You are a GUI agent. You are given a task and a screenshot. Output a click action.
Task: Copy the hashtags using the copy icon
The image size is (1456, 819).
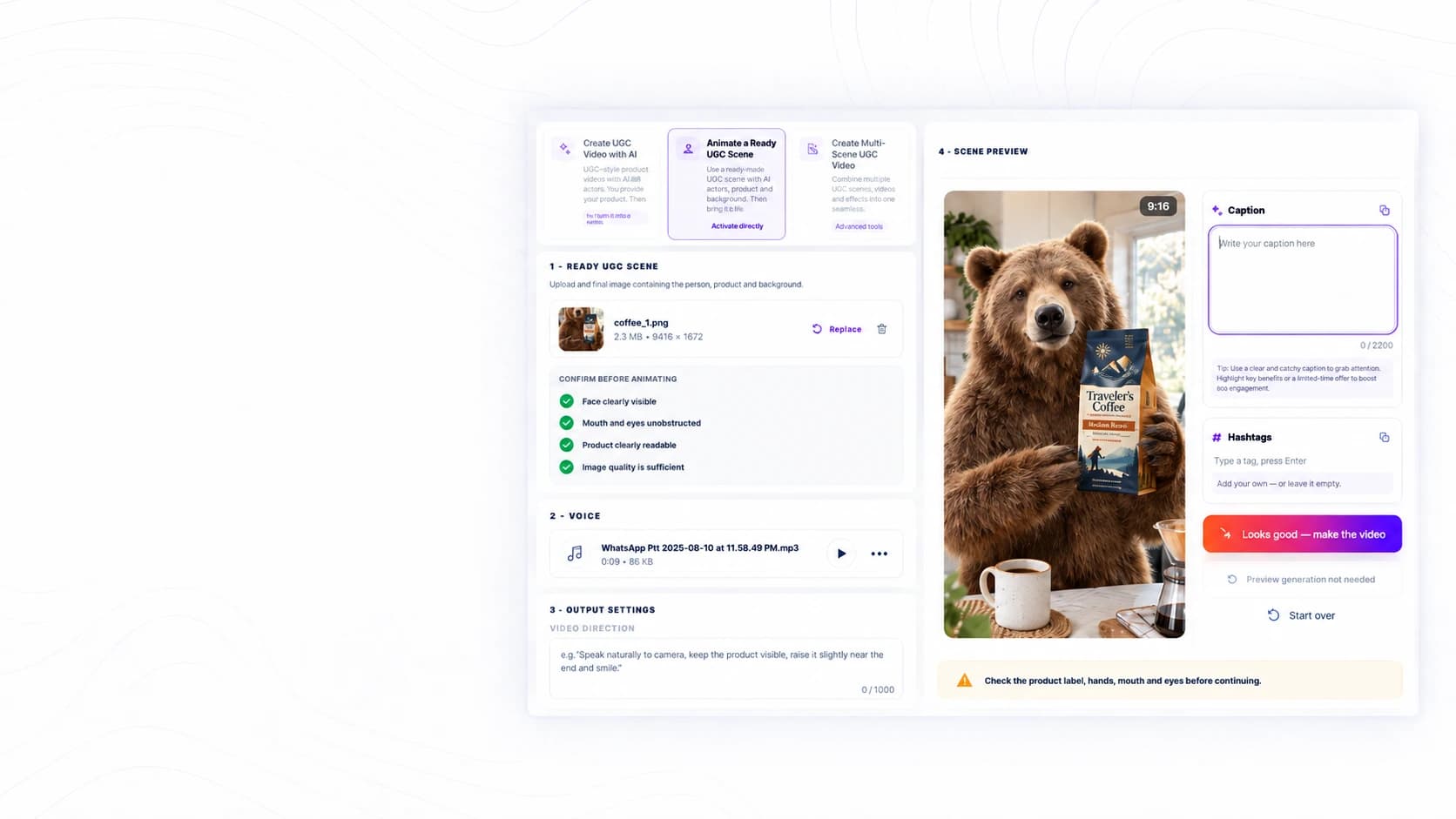click(x=1385, y=438)
